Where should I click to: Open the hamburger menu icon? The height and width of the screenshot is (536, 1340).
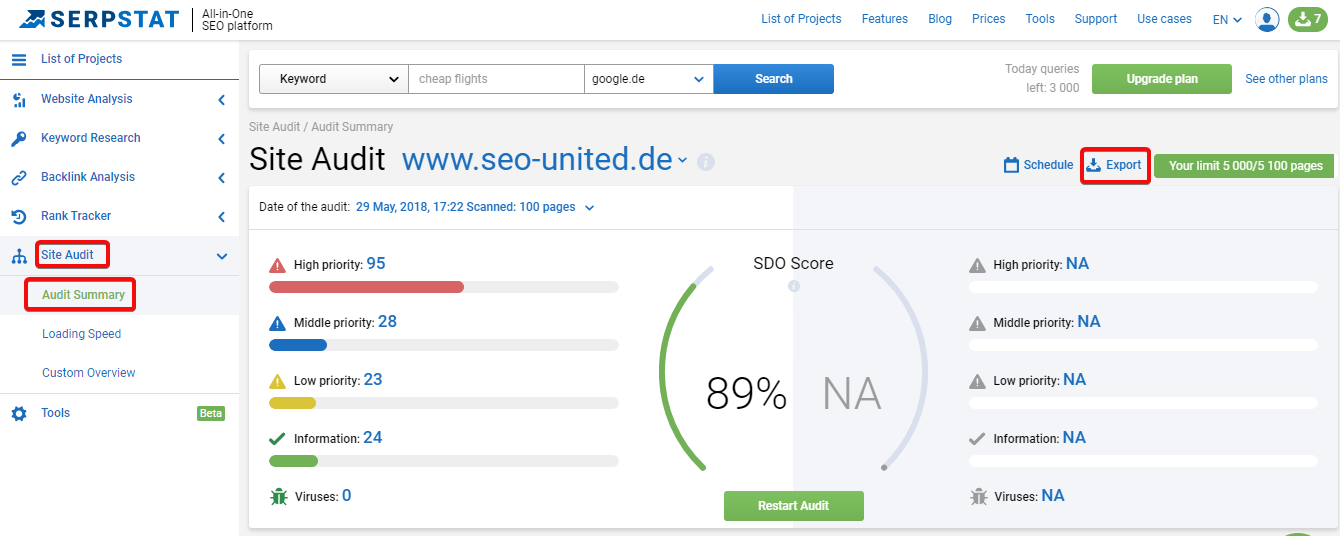click(19, 59)
